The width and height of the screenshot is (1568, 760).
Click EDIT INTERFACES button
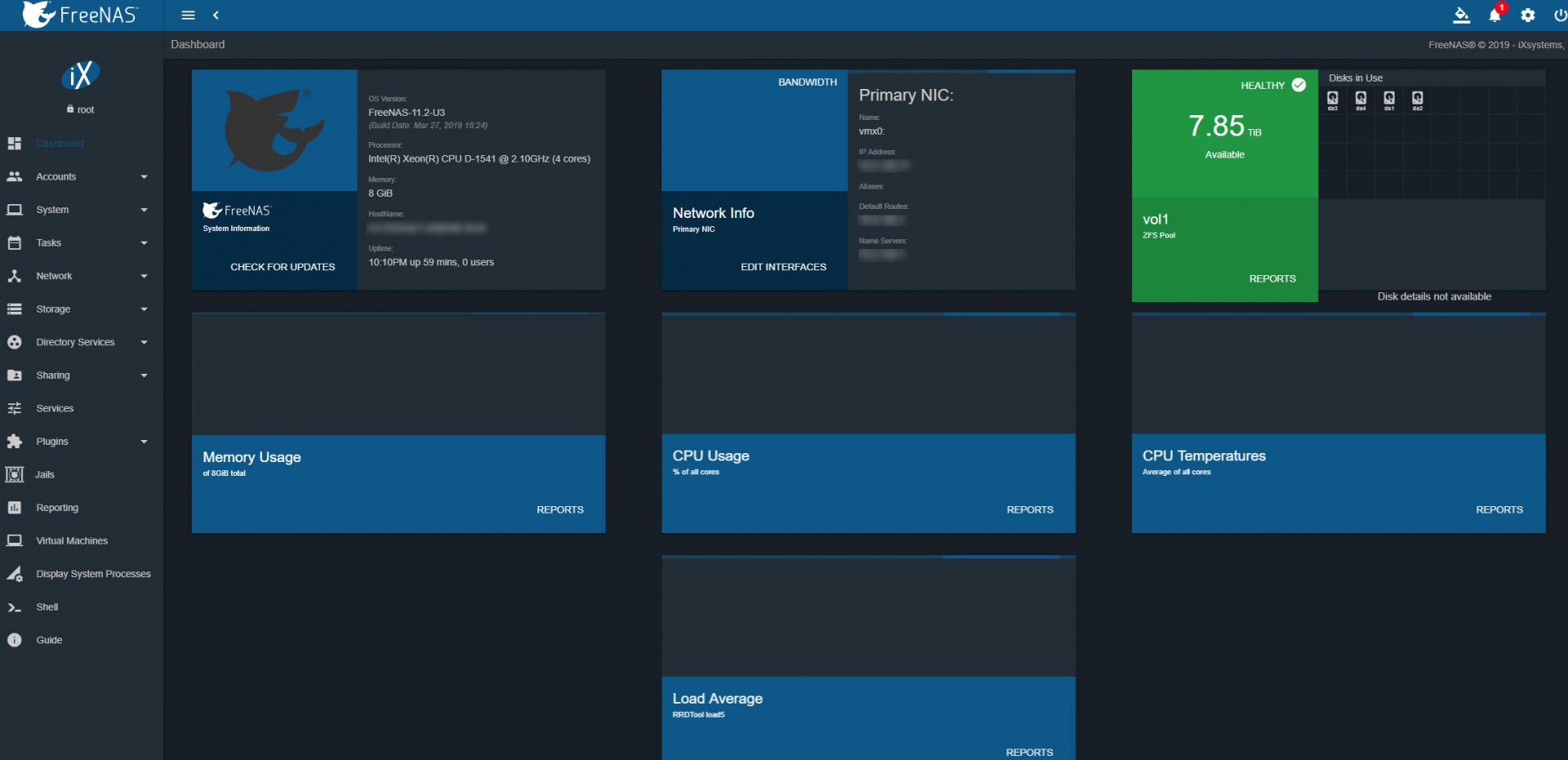tap(783, 267)
